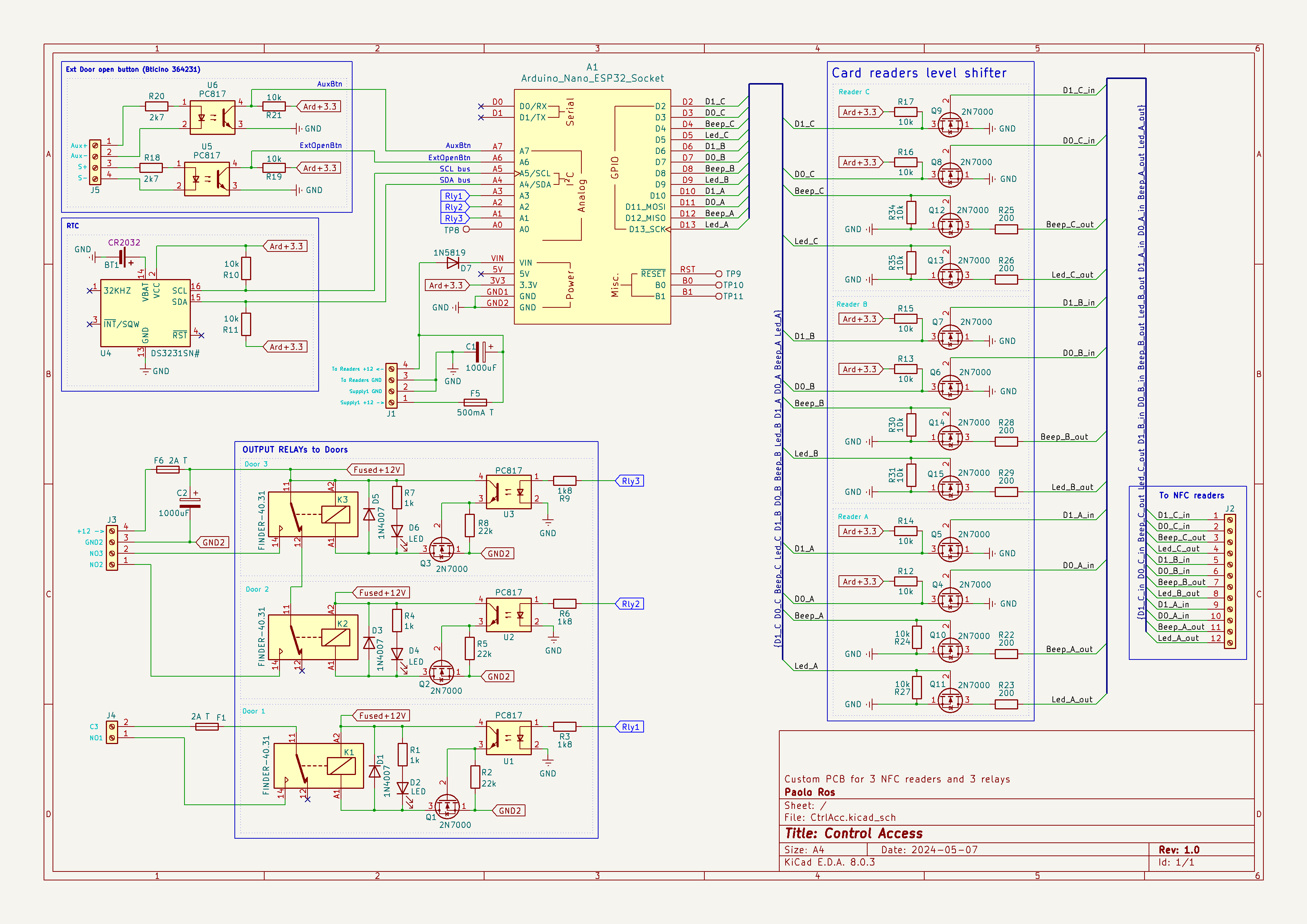Click the 1N5819 diode D7 symbol
1307x924 pixels.
453,263
